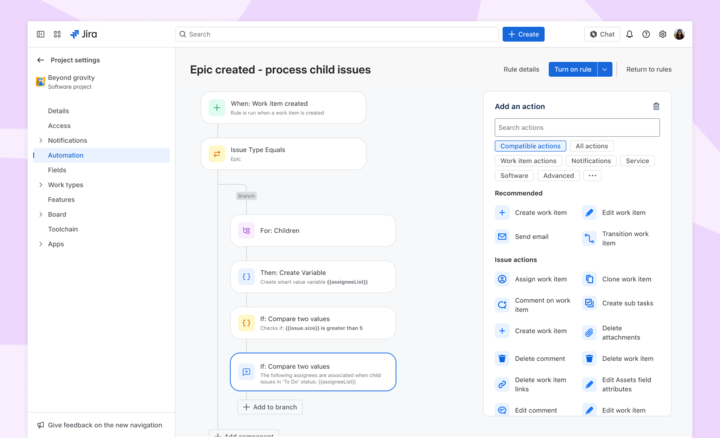Select the Compatible actions filter
720x438 pixels.
(x=530, y=146)
